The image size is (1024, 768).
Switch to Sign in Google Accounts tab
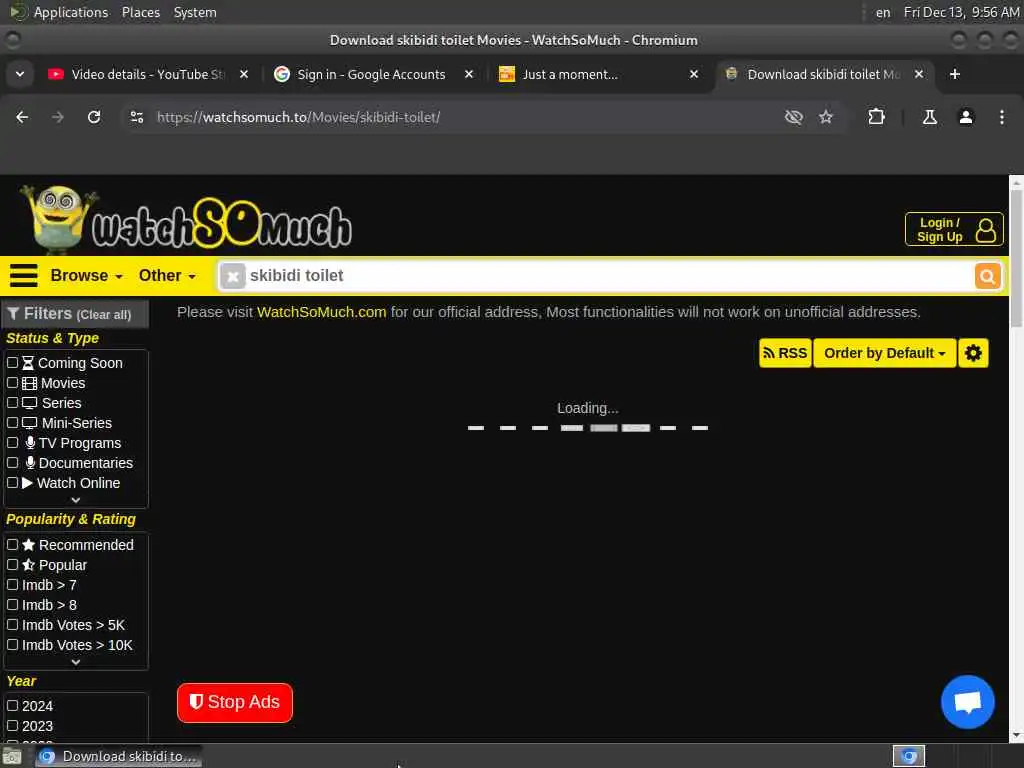pos(371,74)
